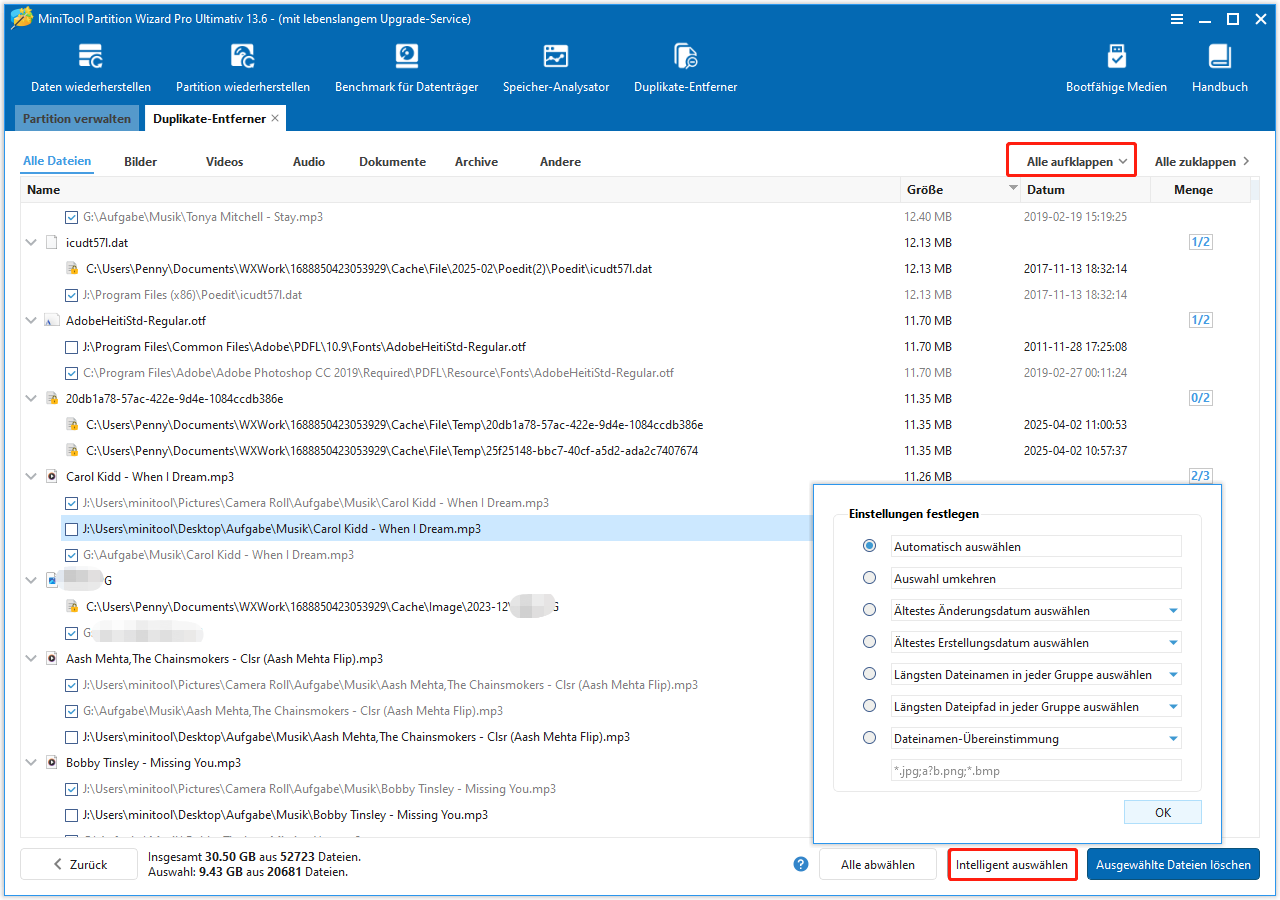Click the Bootfähige Medien icon
The image size is (1280, 900).
1116,56
